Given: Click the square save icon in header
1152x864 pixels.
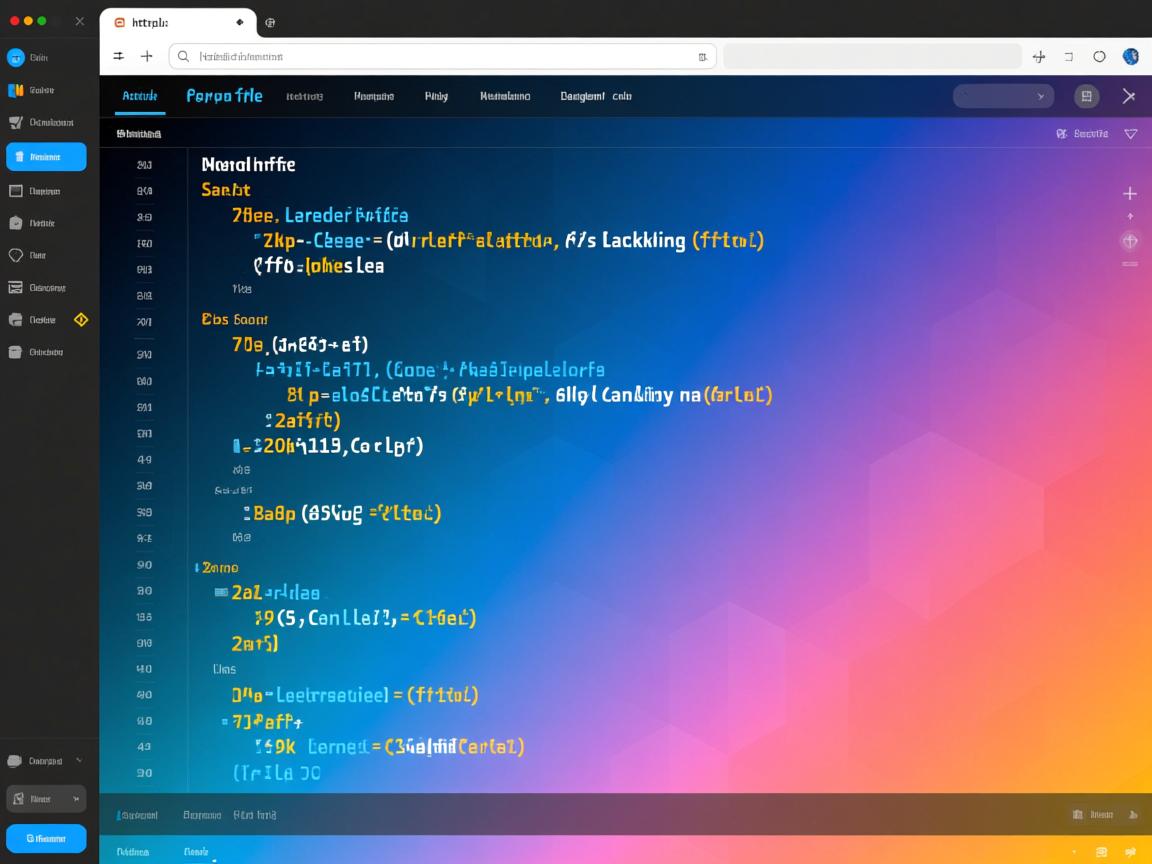Looking at the screenshot, I should 1086,96.
